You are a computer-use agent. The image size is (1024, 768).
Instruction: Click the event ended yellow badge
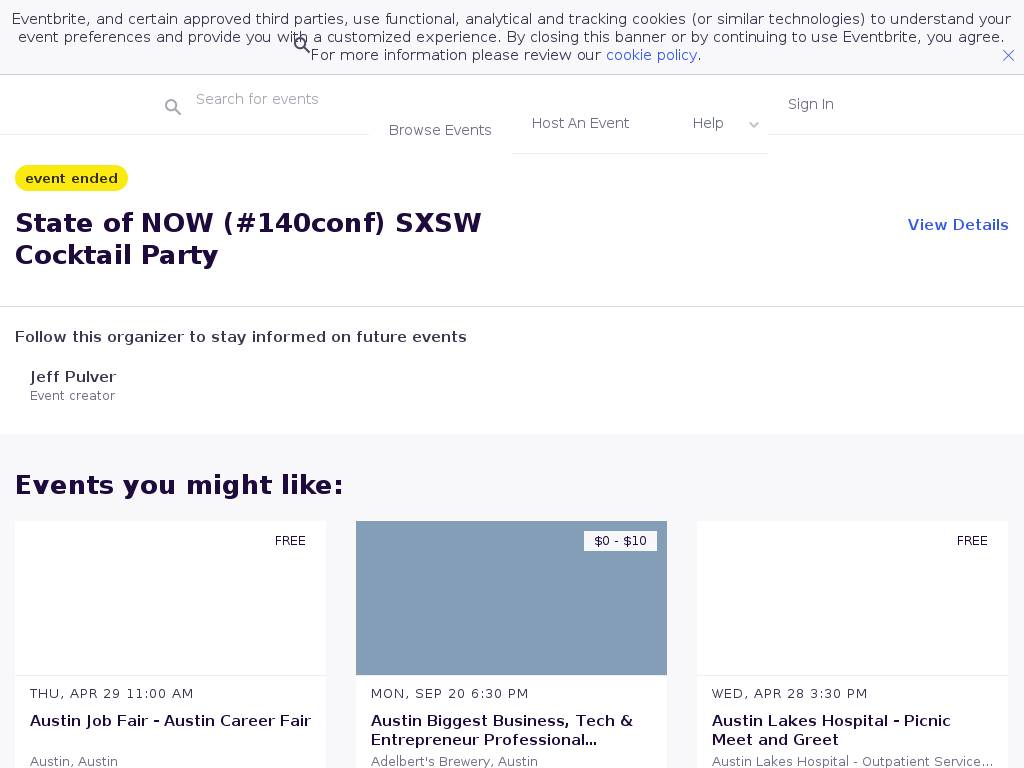point(71,178)
